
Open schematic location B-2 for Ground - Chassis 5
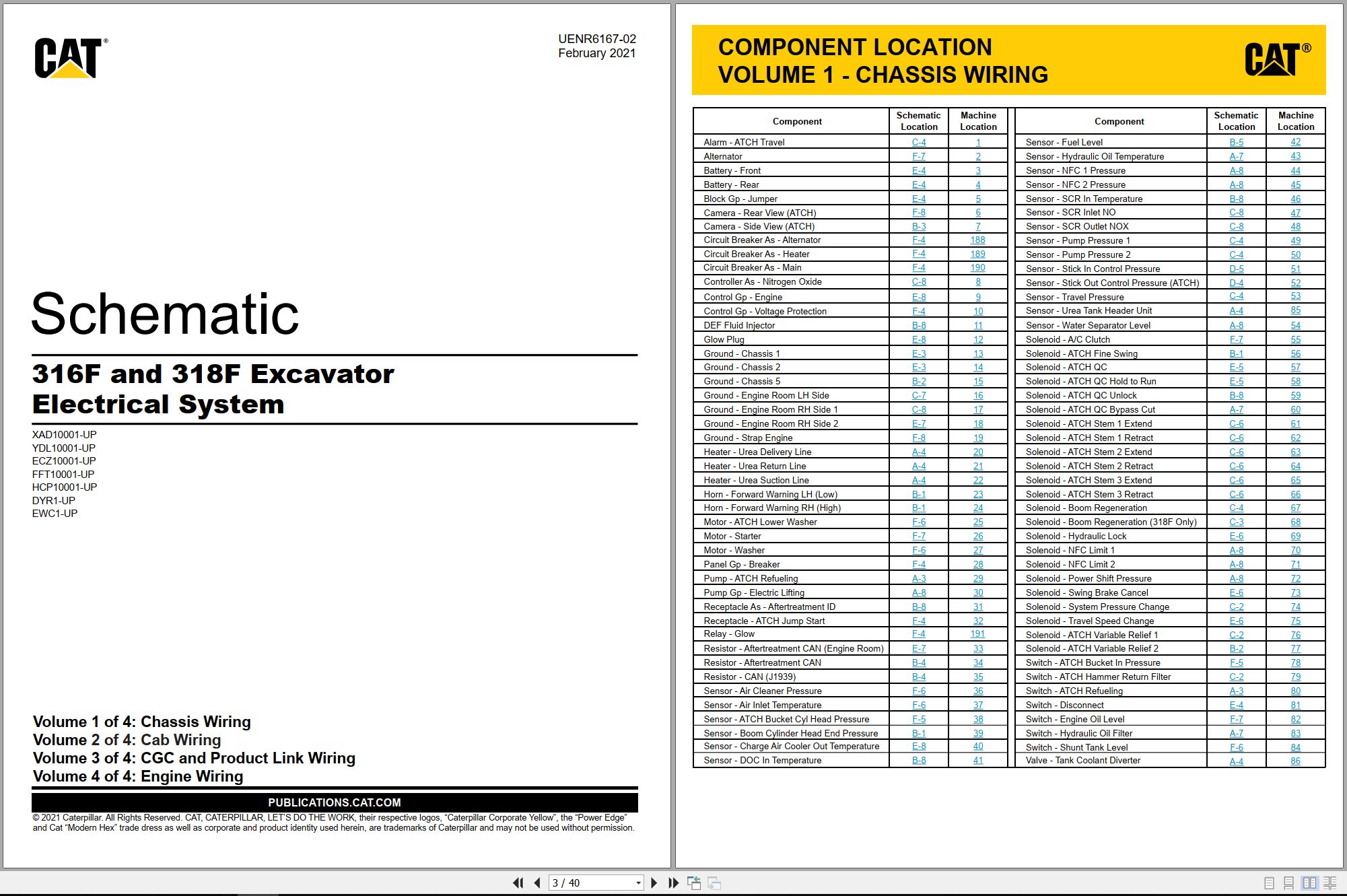pos(919,381)
